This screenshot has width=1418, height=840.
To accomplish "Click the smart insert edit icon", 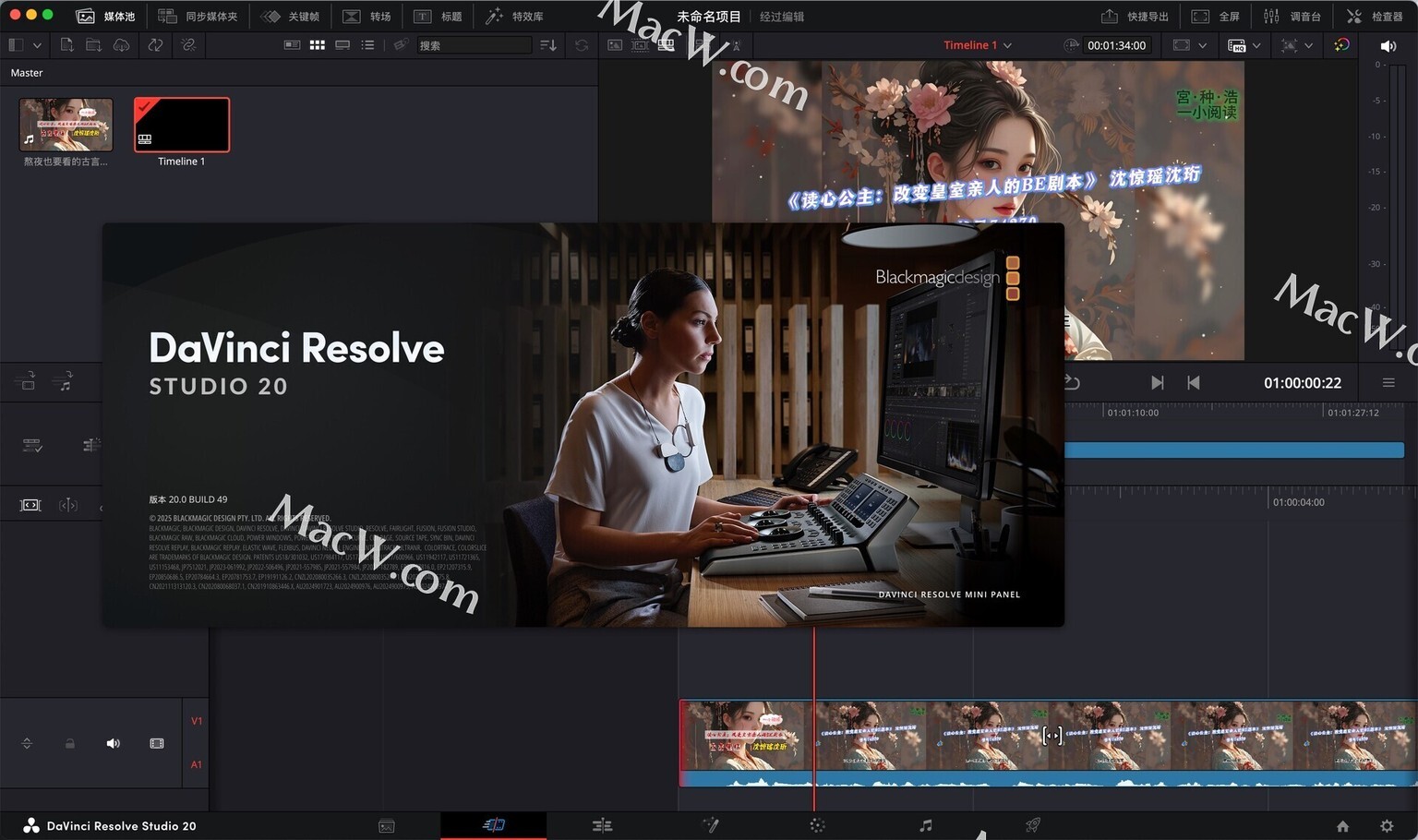I will pos(27,380).
